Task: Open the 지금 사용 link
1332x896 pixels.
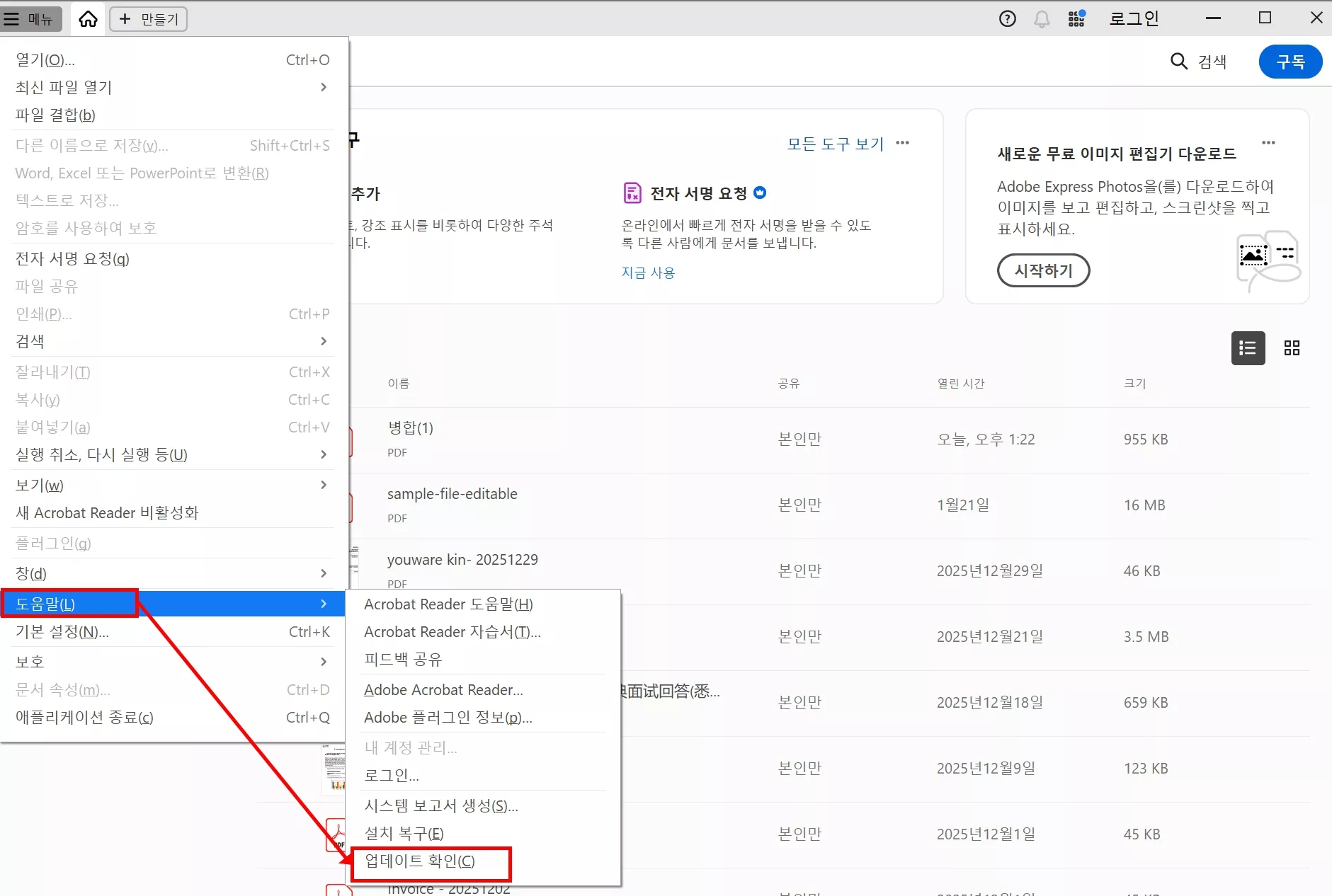Action: 647,272
